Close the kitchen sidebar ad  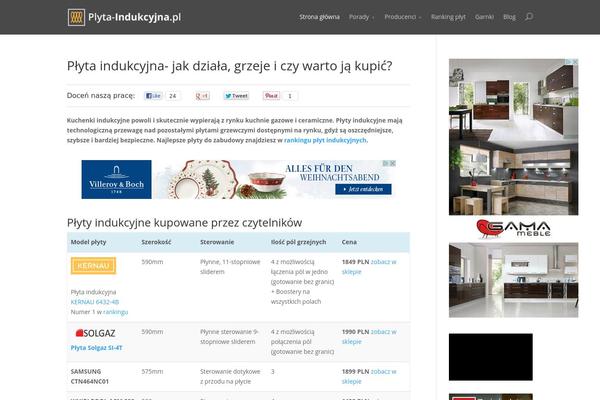coord(575,62)
